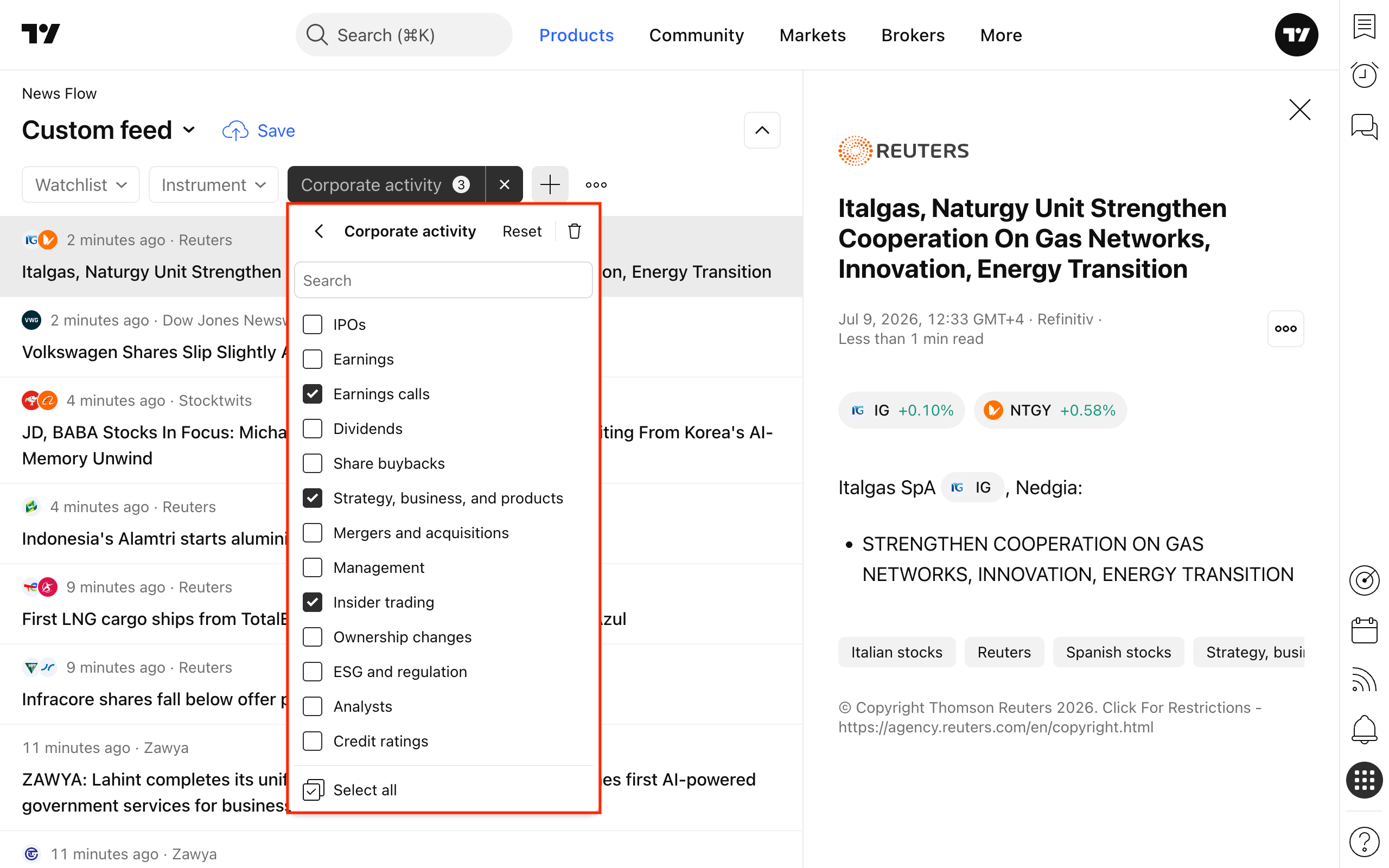Open the Markets menu

[812, 35]
